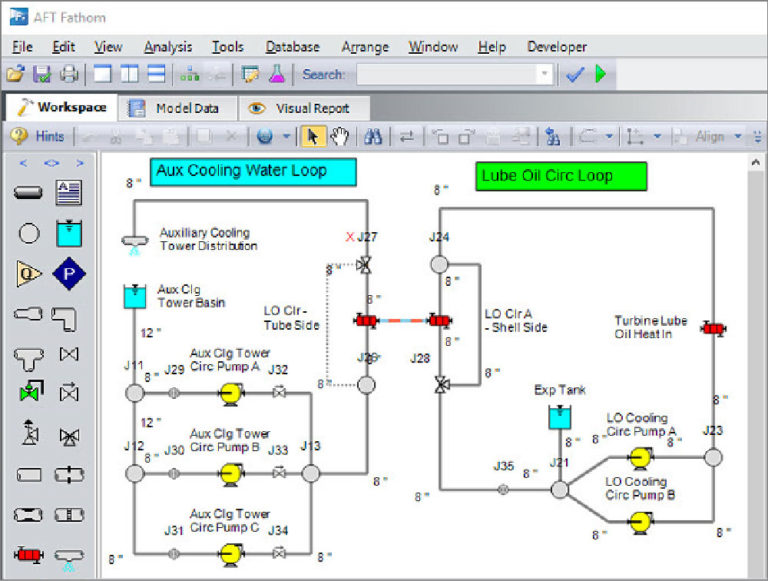
Task: Toggle single-pane window layout
Action: point(102,74)
